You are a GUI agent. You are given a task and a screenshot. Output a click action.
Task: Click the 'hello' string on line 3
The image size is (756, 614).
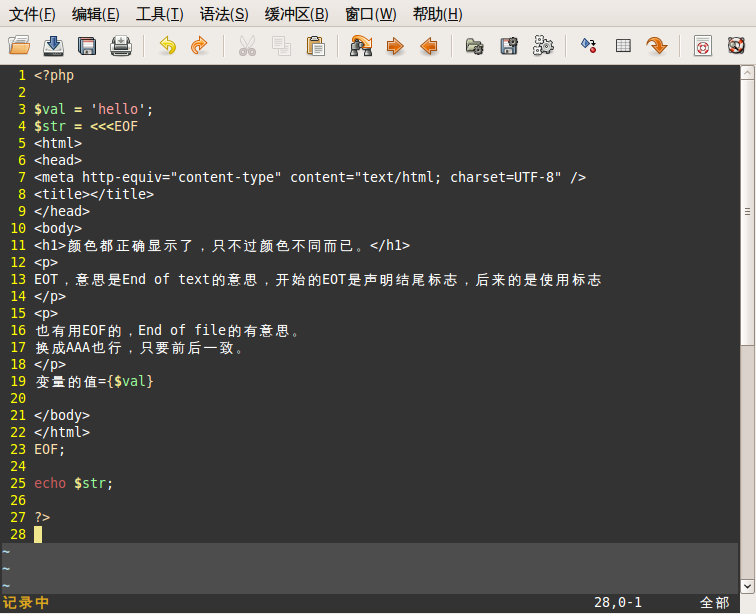point(118,109)
